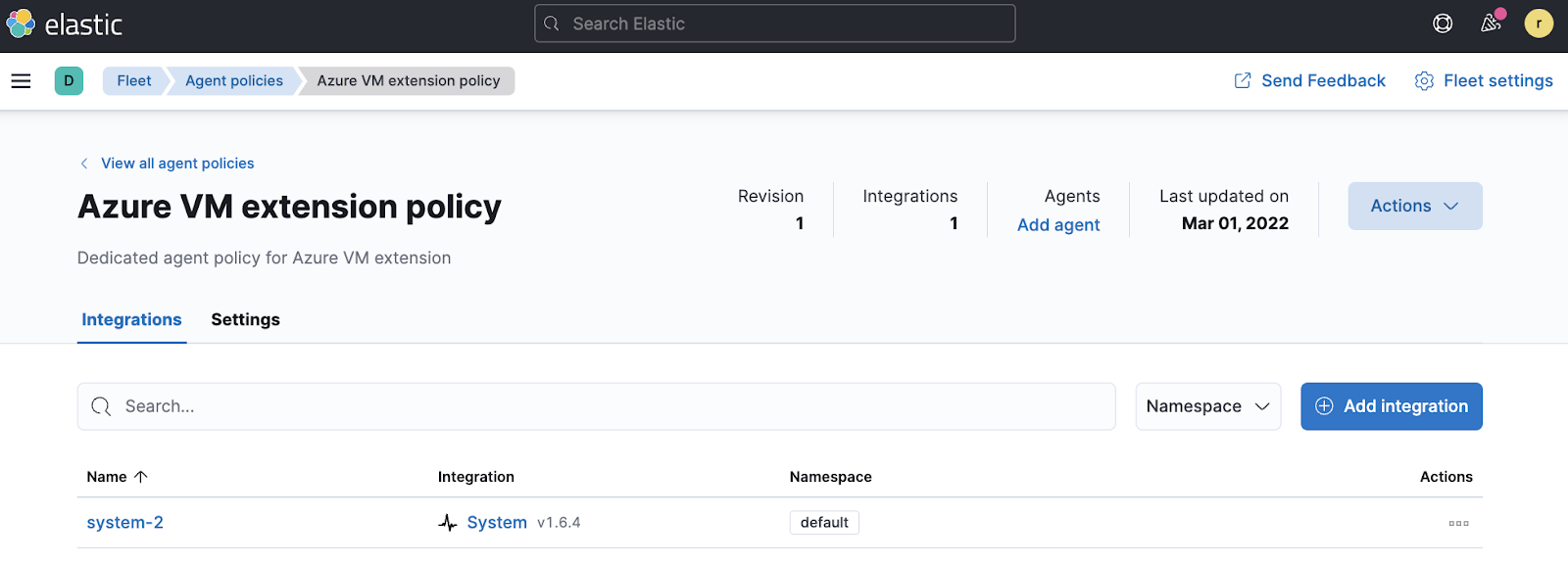The width and height of the screenshot is (1568, 566).
Task: Navigate to Agent policies breadcrumb
Action: pos(234,81)
